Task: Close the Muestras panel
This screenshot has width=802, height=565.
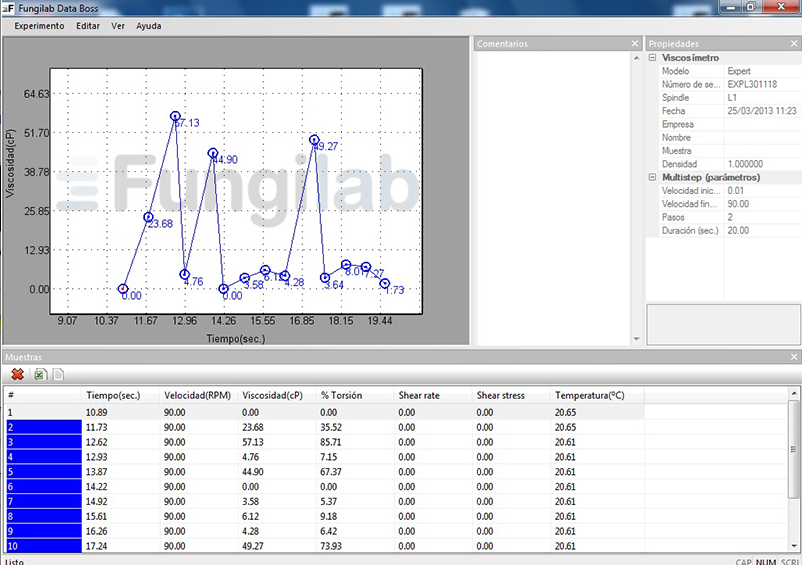Action: [795, 357]
